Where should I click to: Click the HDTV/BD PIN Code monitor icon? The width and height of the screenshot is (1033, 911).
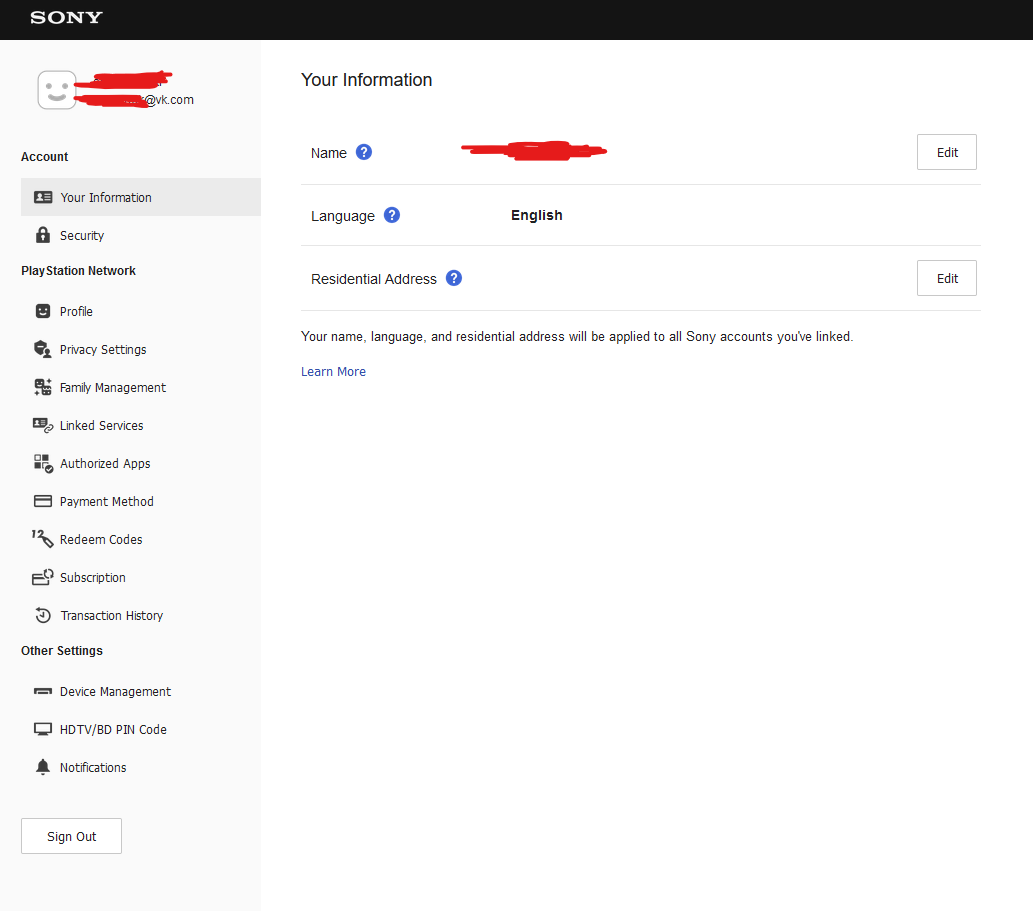43,729
